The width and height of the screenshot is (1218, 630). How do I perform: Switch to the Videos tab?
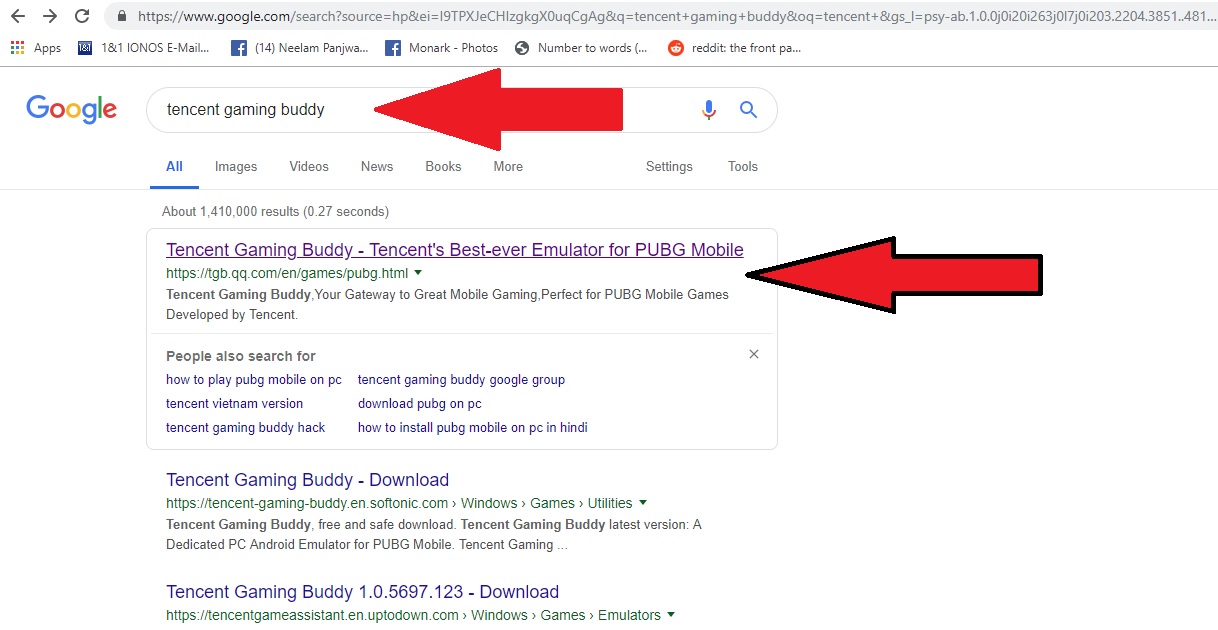tap(309, 166)
